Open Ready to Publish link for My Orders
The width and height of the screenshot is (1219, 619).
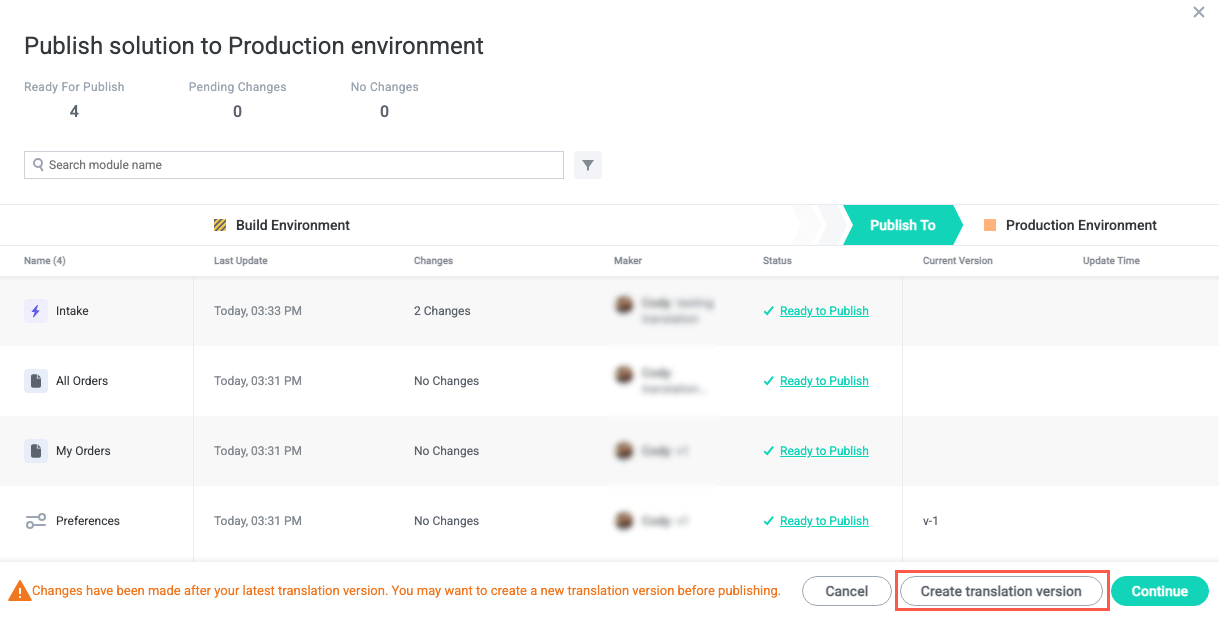coord(824,451)
